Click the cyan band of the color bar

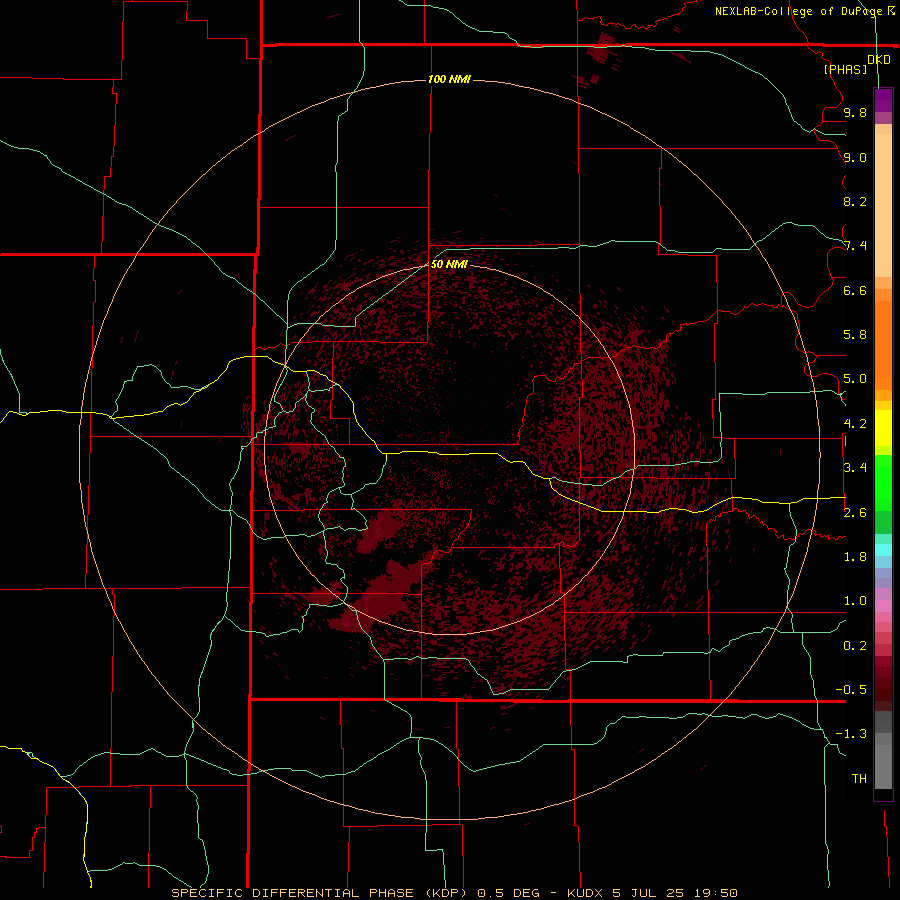[883, 550]
